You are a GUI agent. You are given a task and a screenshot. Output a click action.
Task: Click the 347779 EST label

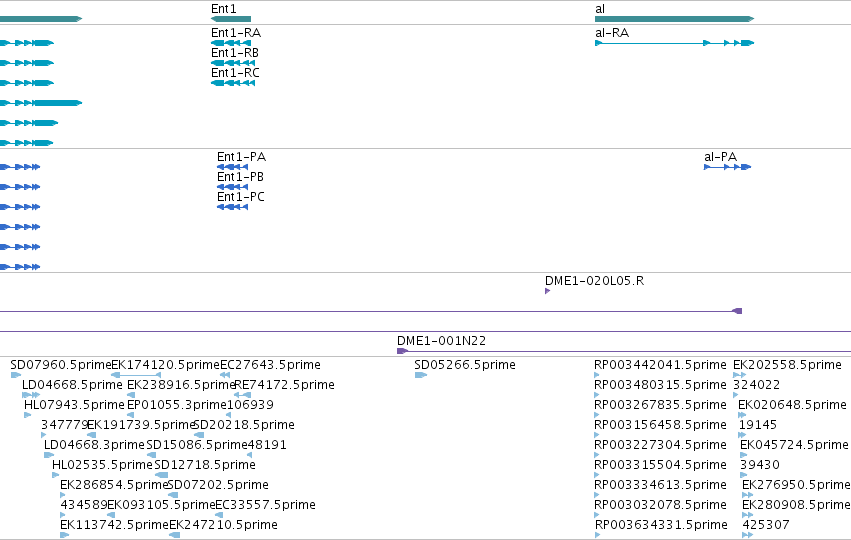(65, 425)
